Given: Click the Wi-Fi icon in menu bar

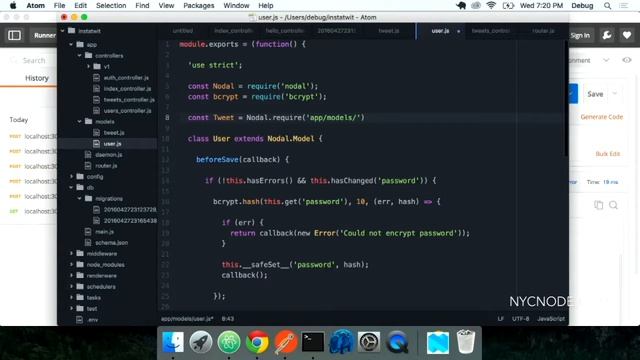Looking at the screenshot, I should [491, 5].
